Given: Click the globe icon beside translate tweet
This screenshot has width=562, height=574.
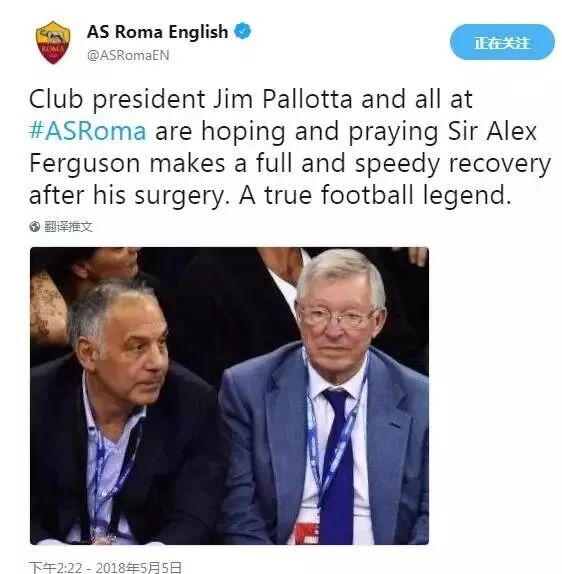Looking at the screenshot, I should (x=35, y=227).
